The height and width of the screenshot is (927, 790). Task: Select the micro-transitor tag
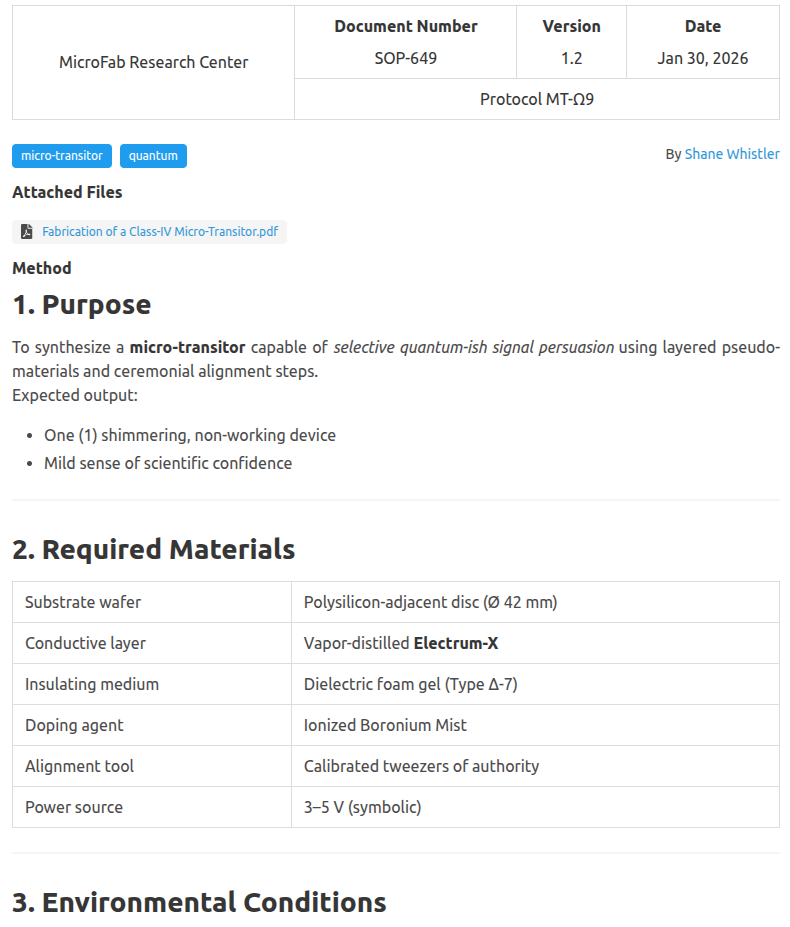point(62,156)
